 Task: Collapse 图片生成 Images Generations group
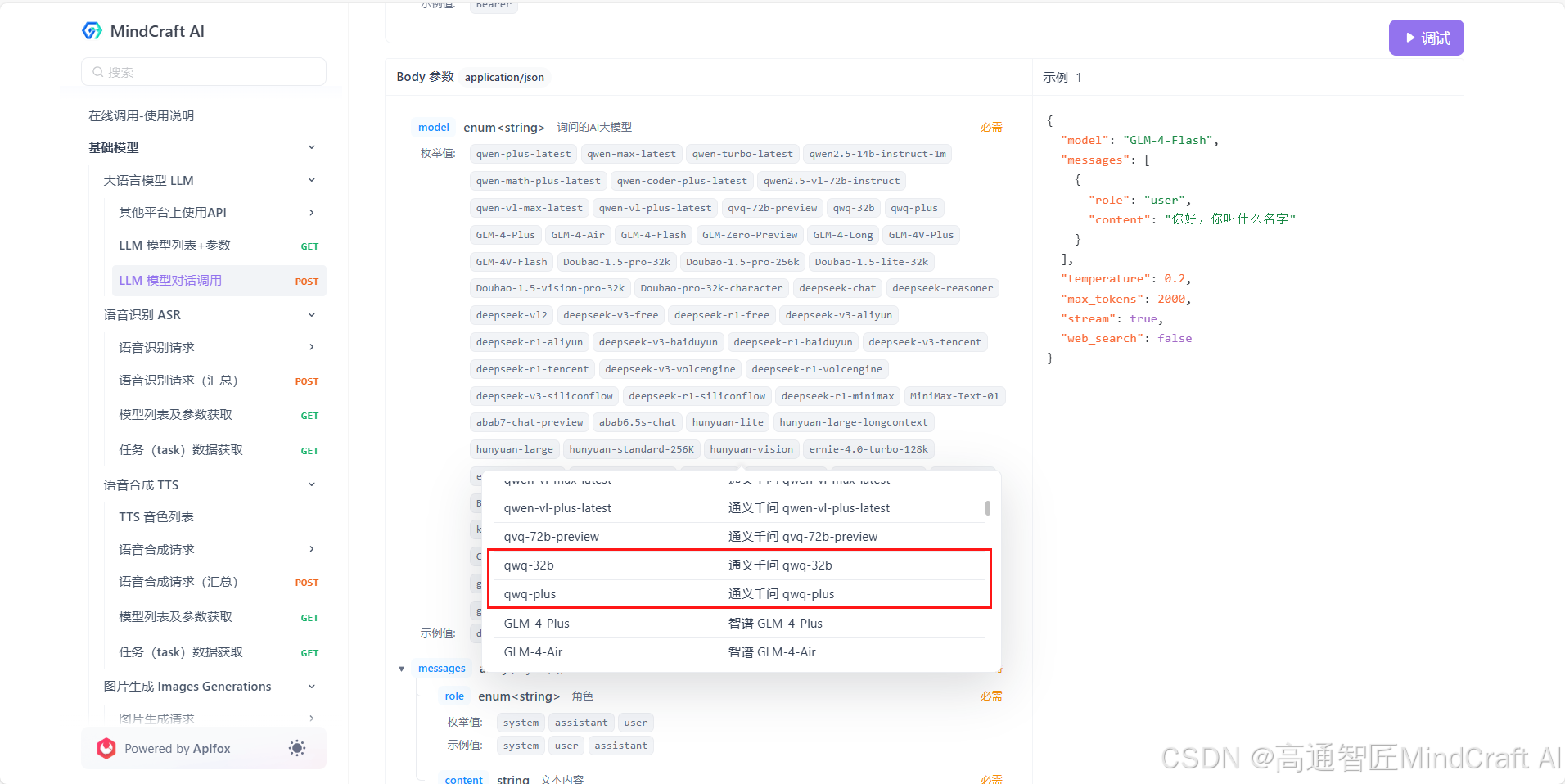coord(311,687)
